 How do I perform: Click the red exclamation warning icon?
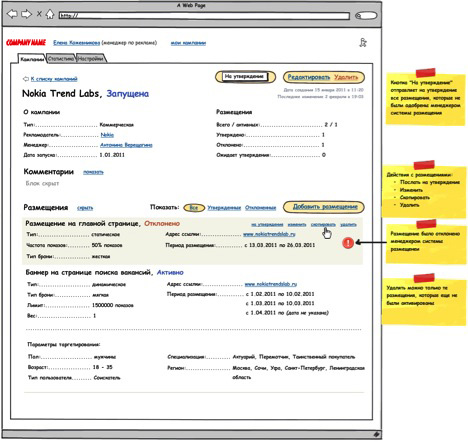pyautogui.click(x=348, y=242)
